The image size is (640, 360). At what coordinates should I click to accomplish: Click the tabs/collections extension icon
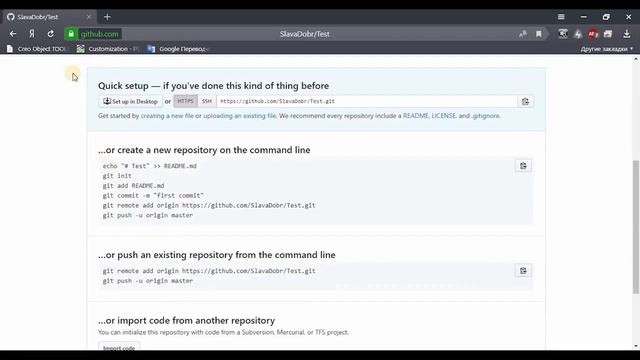[x=608, y=34]
